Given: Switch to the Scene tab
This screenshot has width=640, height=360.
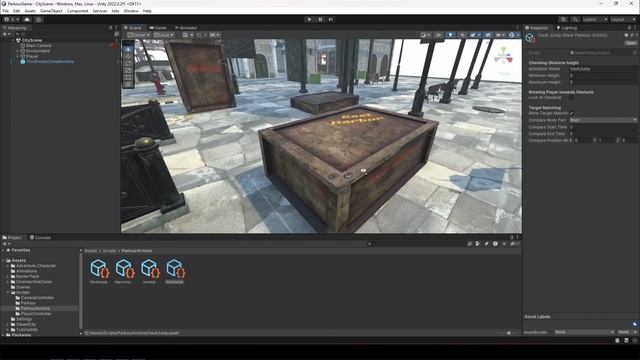Looking at the screenshot, I should [x=133, y=28].
